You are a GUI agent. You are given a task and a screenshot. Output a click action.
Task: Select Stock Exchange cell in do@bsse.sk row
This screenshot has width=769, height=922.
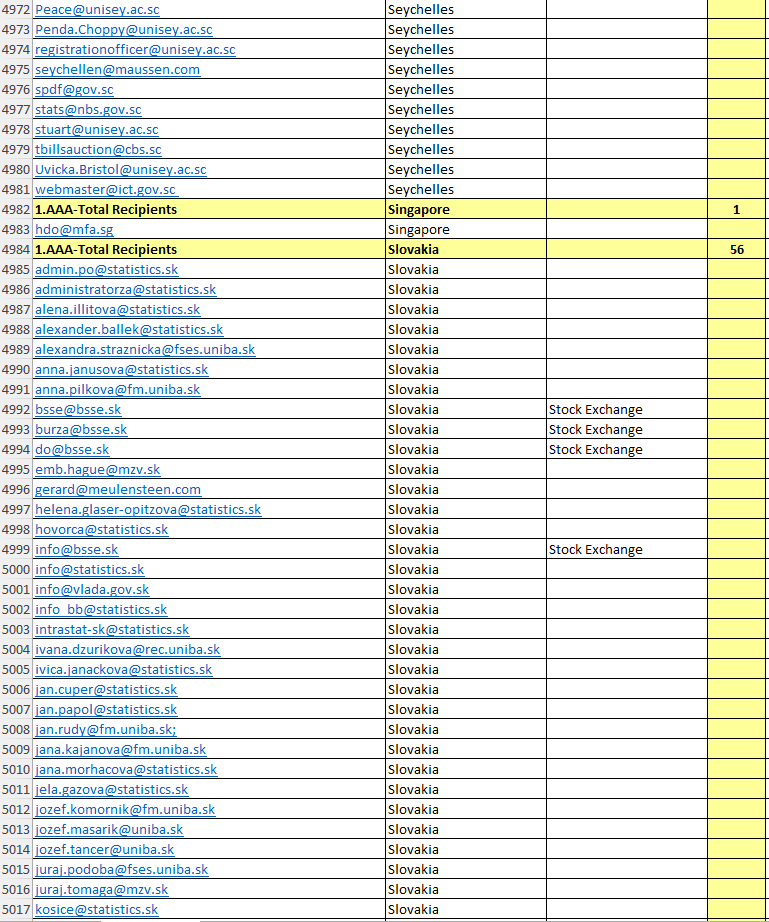tap(627, 449)
